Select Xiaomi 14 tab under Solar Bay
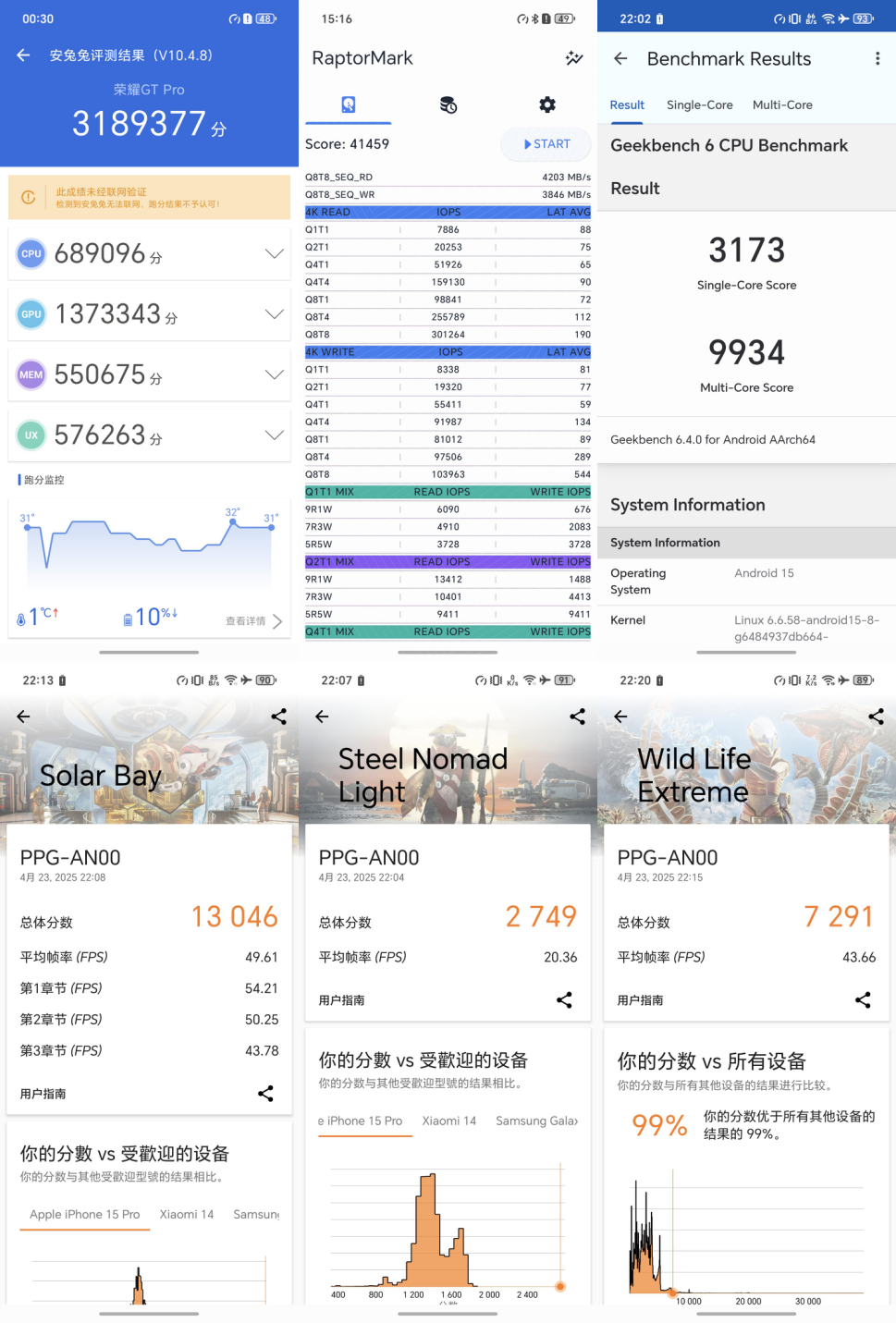Viewport: 896px width, 1323px height. 187,1215
